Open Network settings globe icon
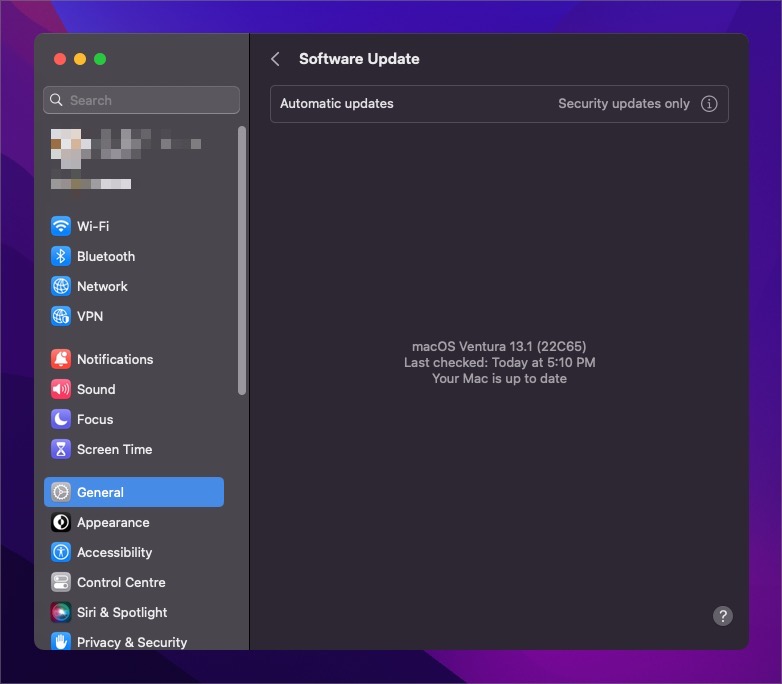The height and width of the screenshot is (684, 782). [x=61, y=286]
